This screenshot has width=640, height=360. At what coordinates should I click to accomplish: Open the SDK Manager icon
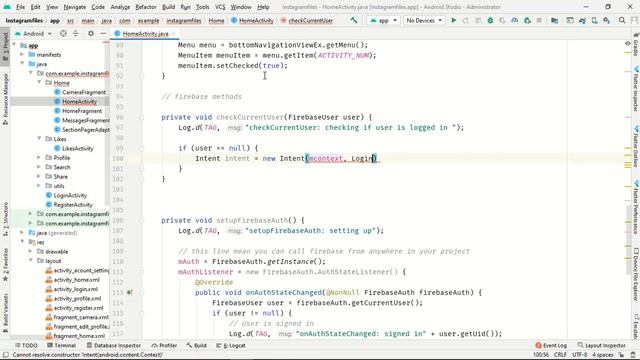607,20
